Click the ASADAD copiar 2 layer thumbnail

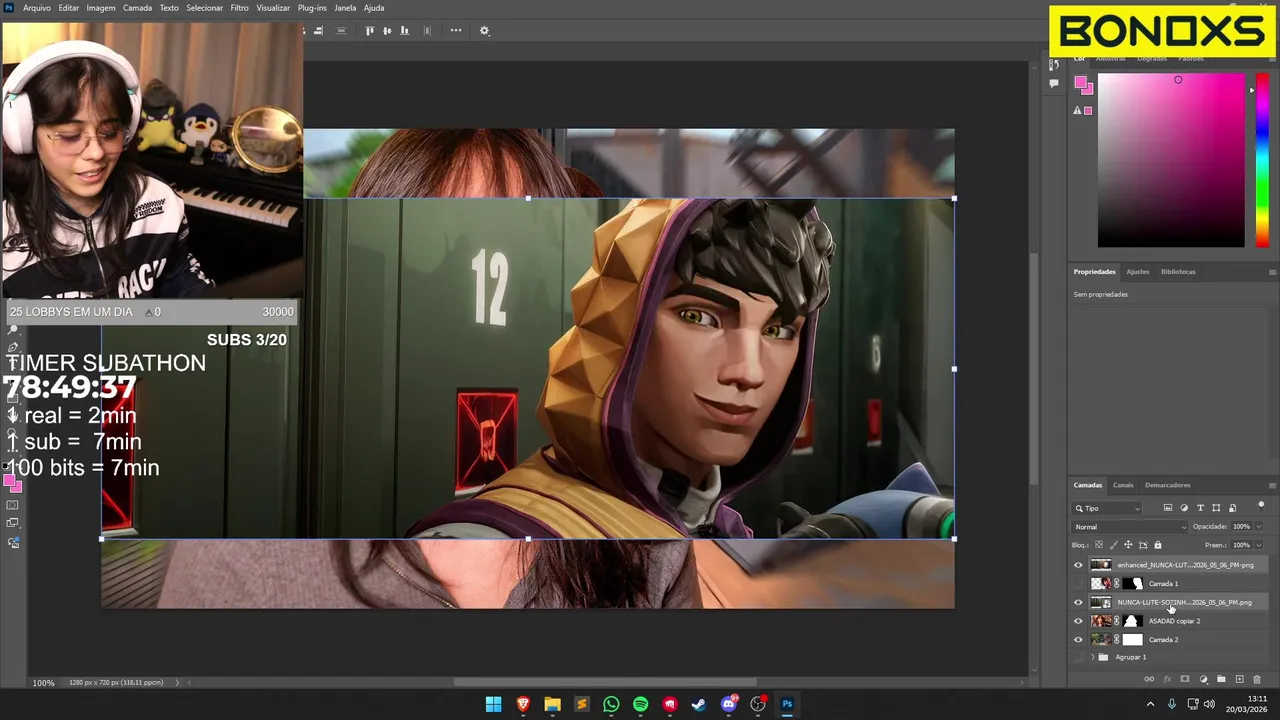(1101, 621)
